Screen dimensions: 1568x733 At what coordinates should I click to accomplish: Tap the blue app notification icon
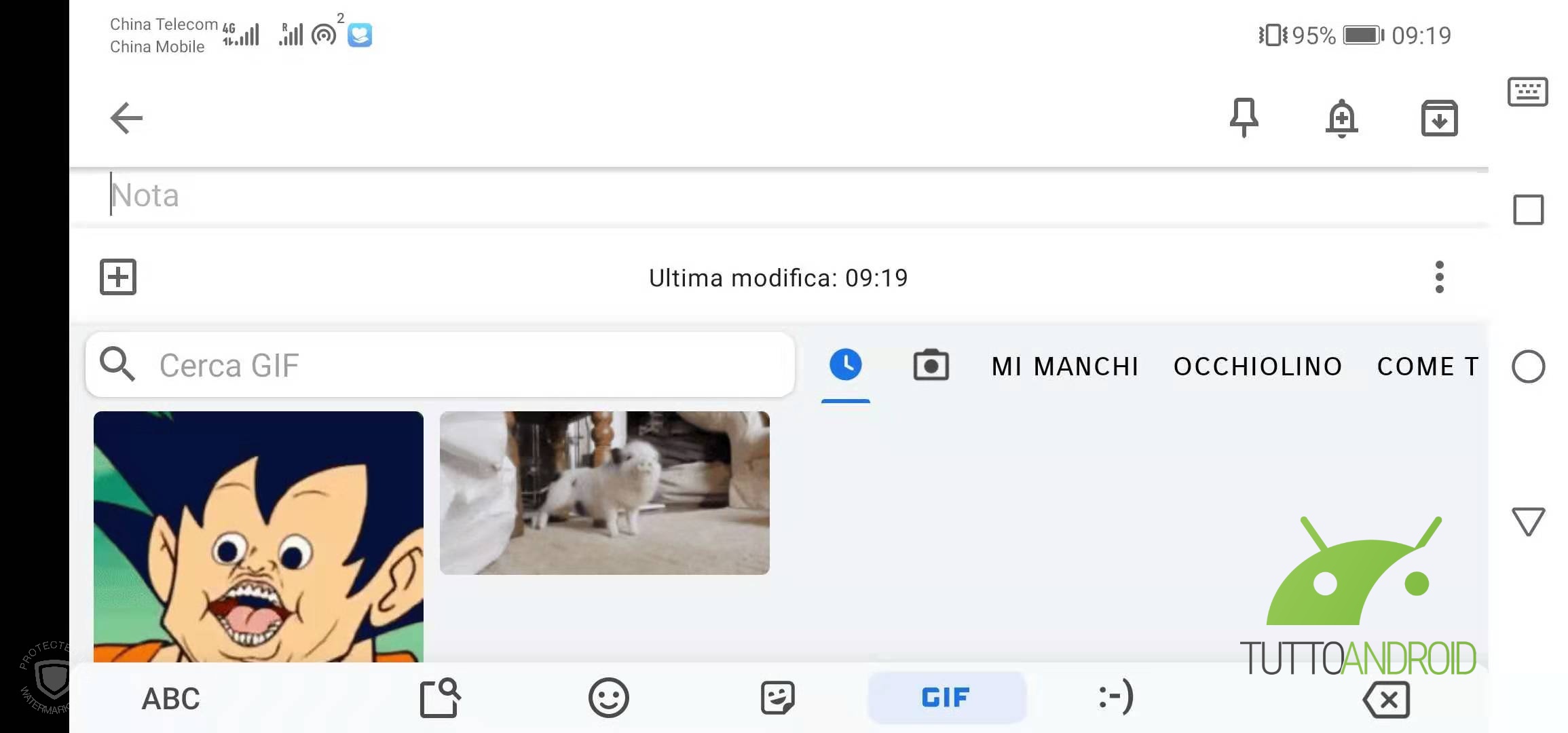click(x=360, y=35)
